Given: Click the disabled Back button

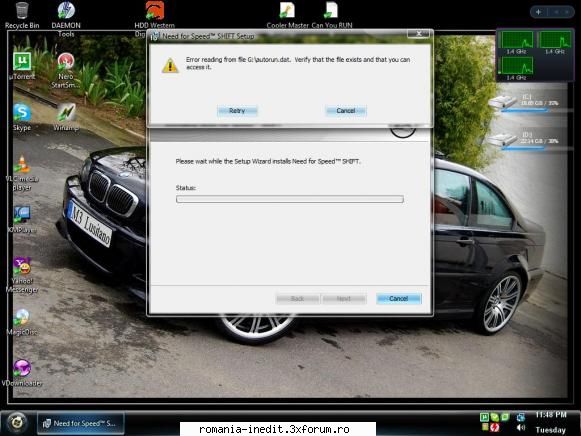Looking at the screenshot, I should [297, 299].
